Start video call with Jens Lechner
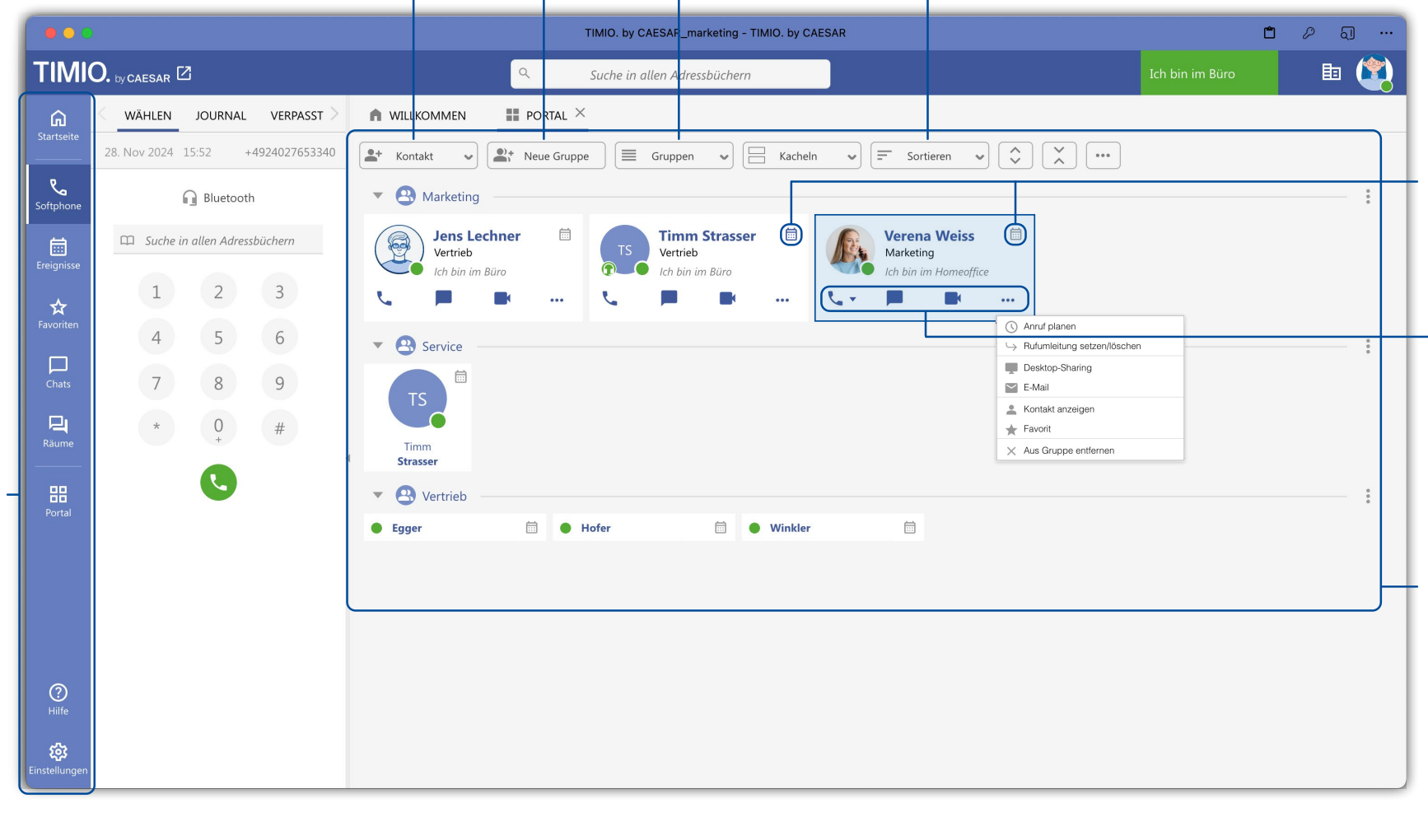 click(x=502, y=298)
